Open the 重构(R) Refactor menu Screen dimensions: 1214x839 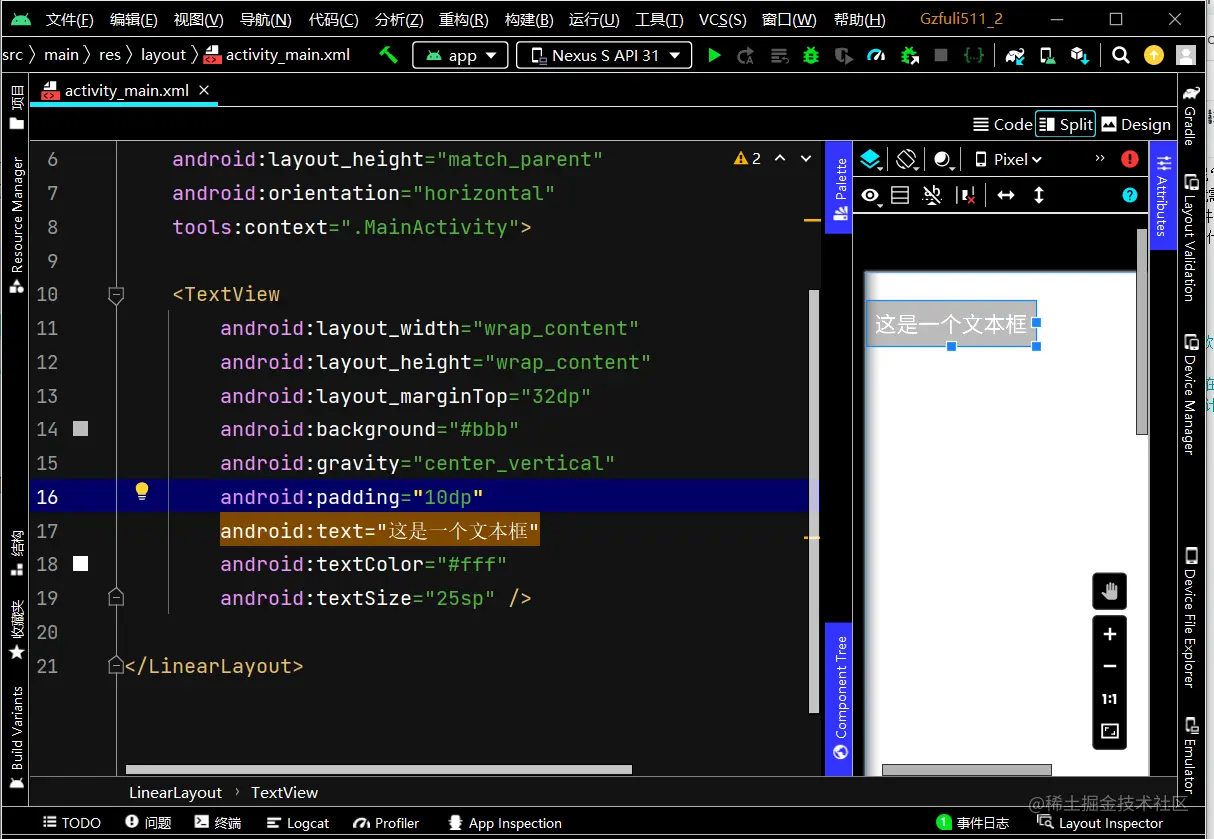click(463, 19)
